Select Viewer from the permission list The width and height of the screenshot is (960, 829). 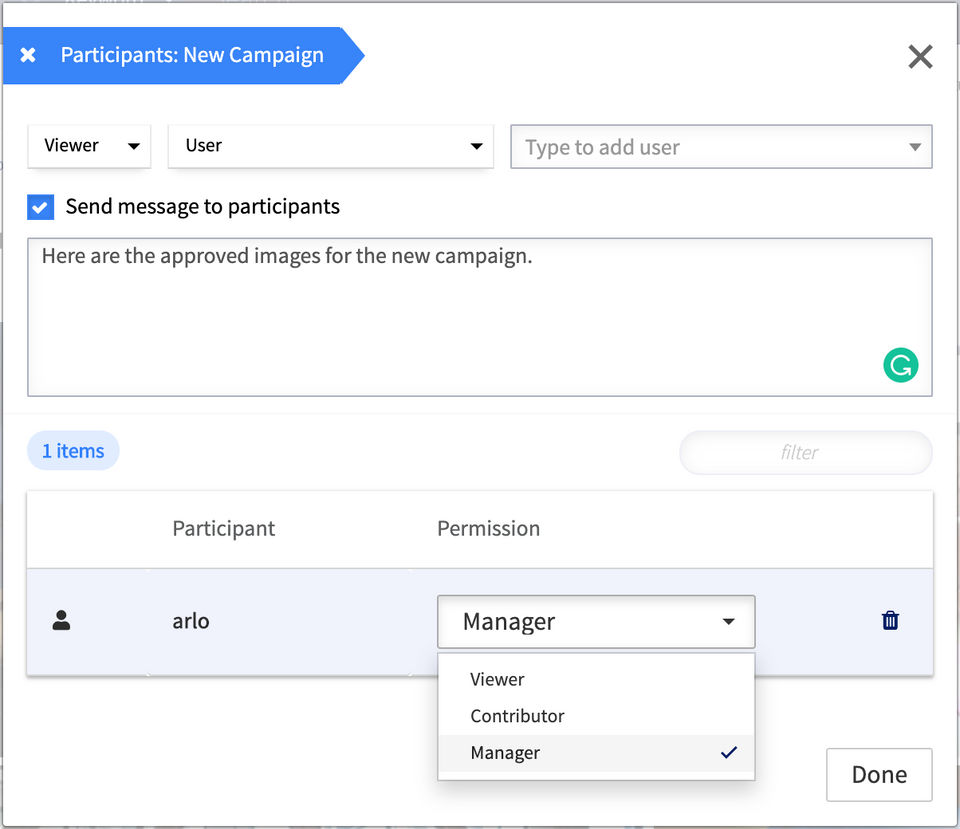[498, 679]
